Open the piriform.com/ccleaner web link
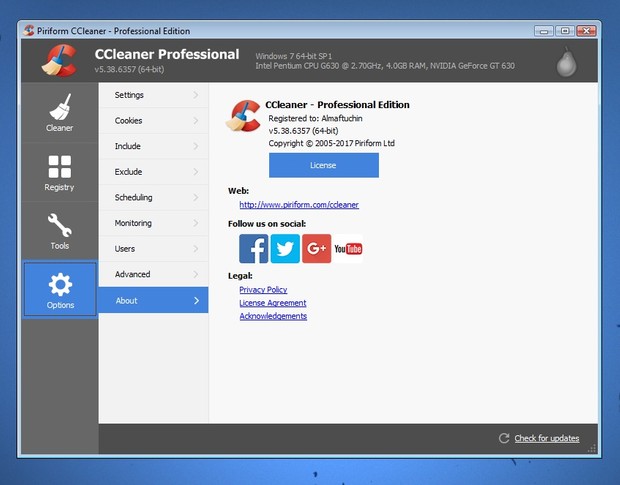The height and width of the screenshot is (485, 620). (x=299, y=205)
